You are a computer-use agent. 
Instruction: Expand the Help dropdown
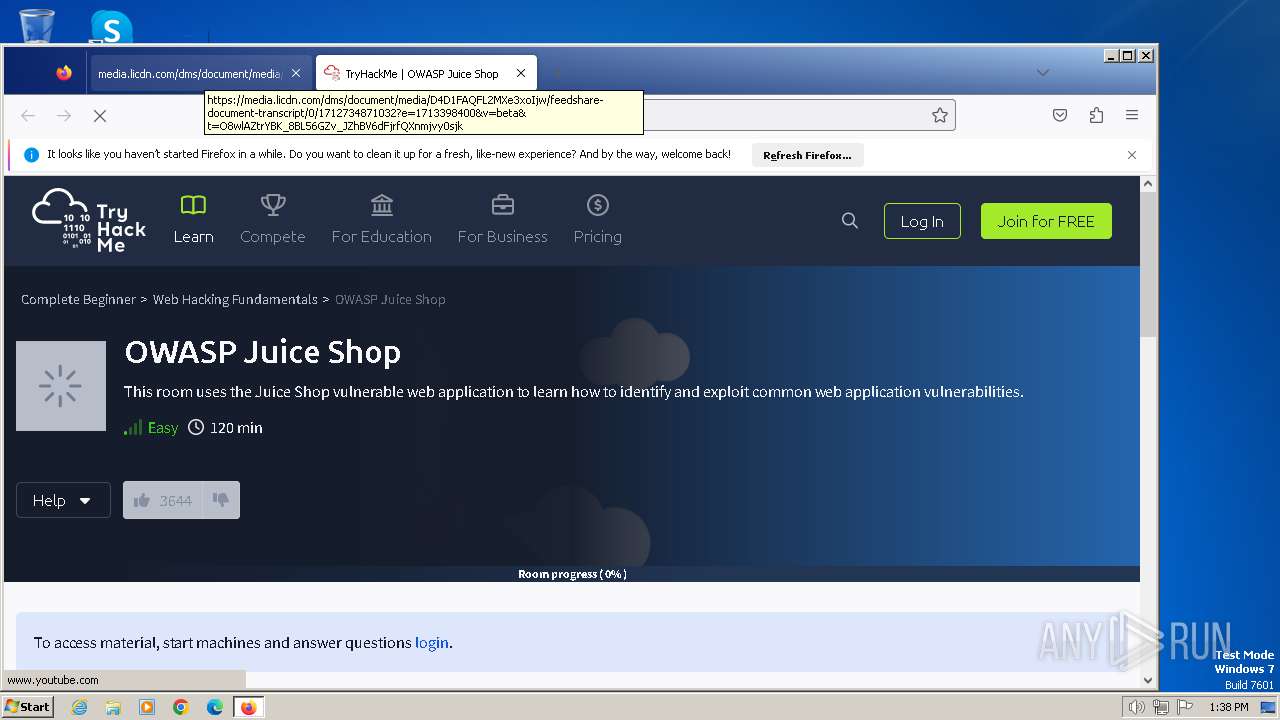pos(63,500)
